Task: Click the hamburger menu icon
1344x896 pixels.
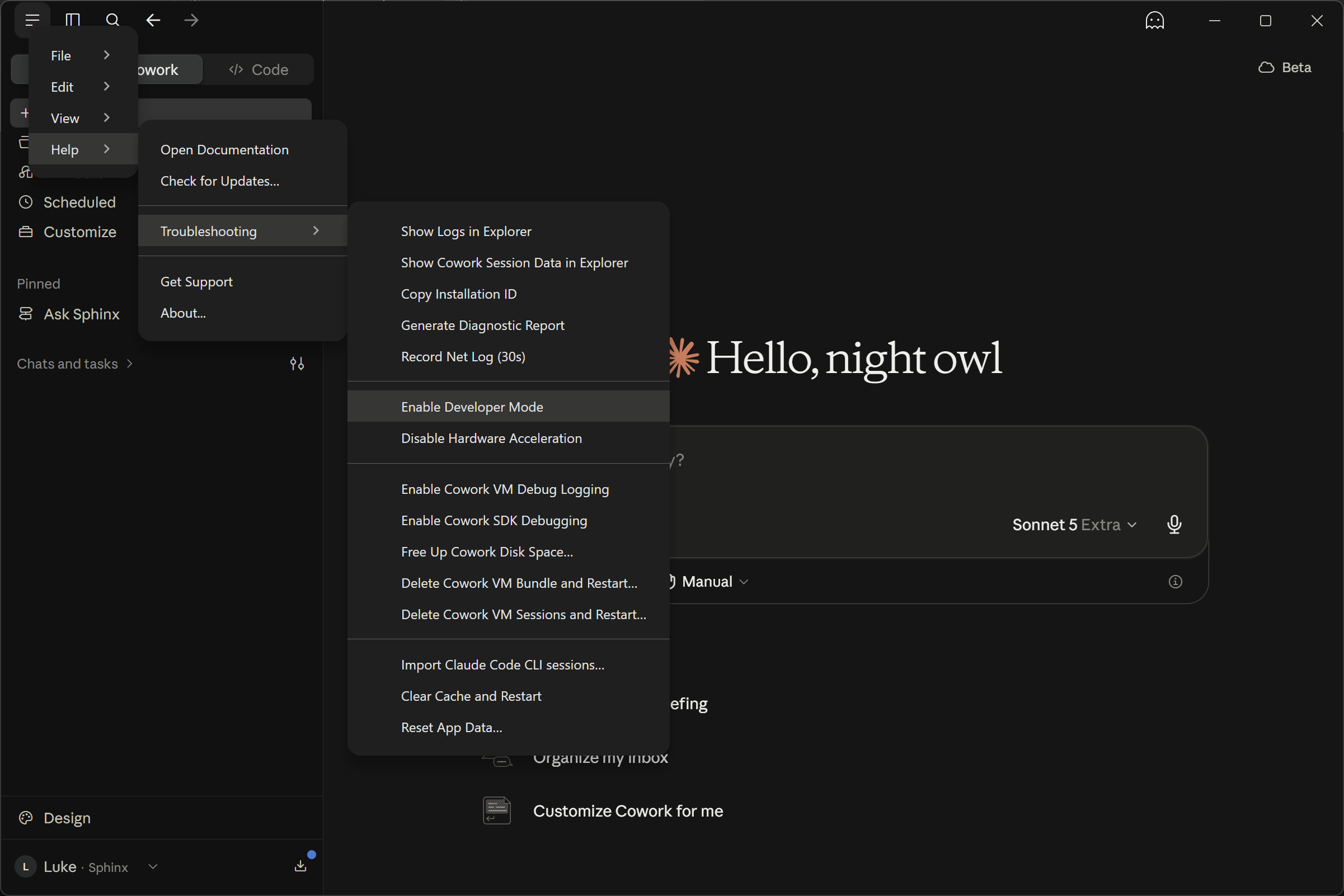Action: tap(32, 21)
